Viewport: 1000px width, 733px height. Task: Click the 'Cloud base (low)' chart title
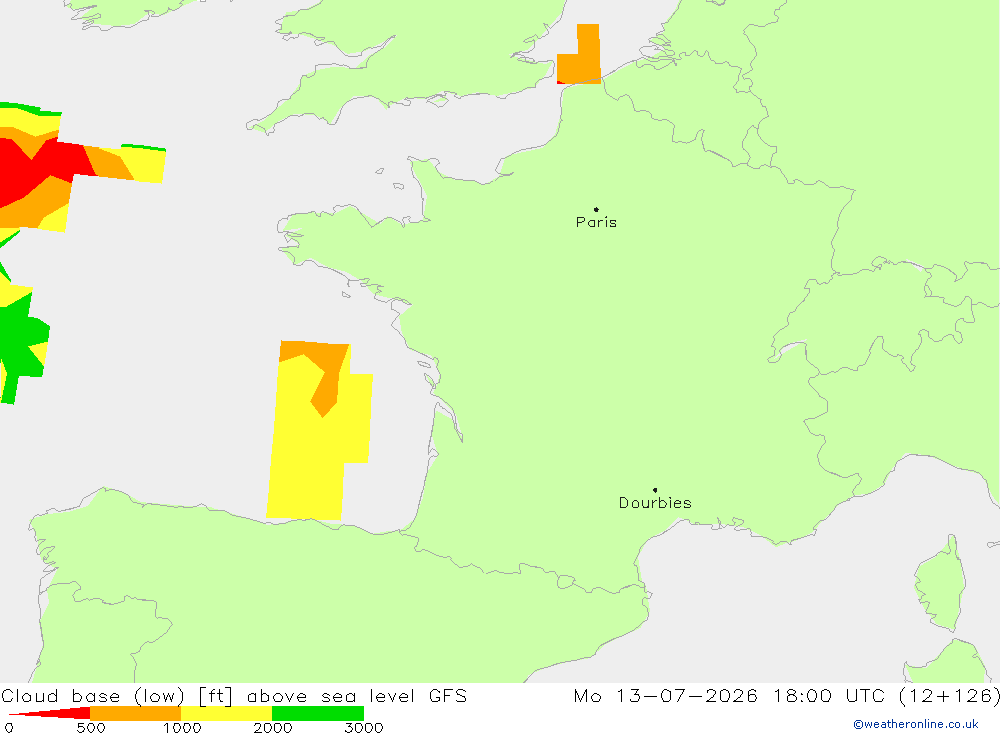(x=93, y=696)
